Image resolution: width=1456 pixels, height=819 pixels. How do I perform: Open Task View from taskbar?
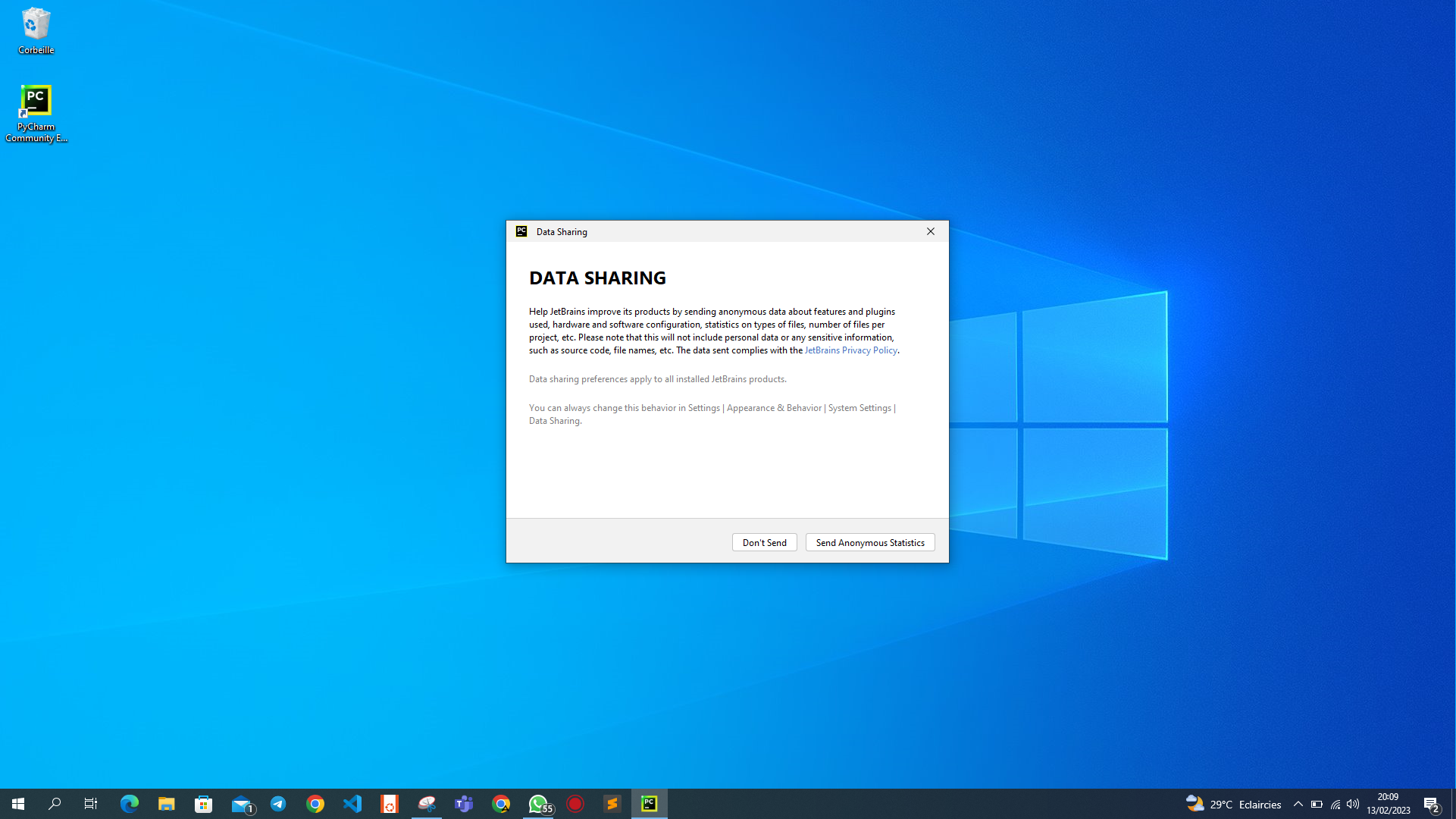91,804
